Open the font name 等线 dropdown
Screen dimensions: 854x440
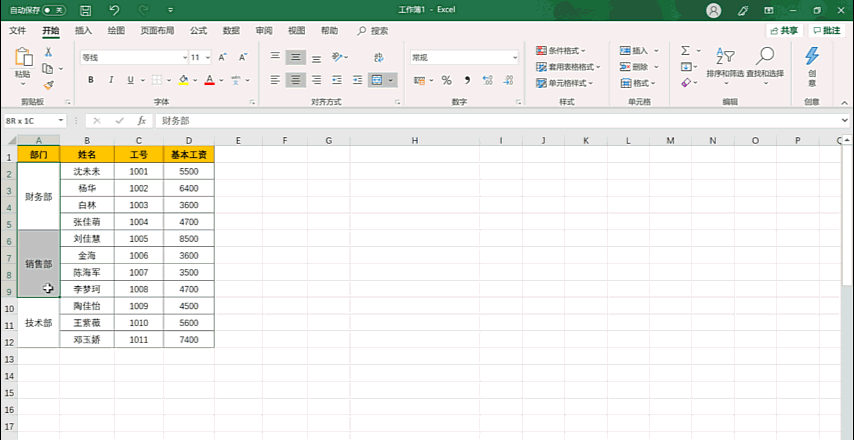coord(185,57)
